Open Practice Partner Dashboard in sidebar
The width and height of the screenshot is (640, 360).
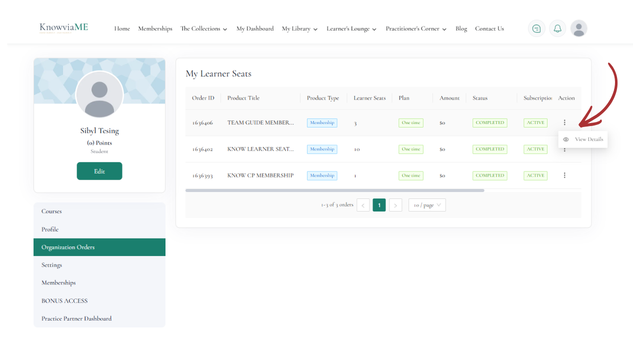(x=99, y=319)
